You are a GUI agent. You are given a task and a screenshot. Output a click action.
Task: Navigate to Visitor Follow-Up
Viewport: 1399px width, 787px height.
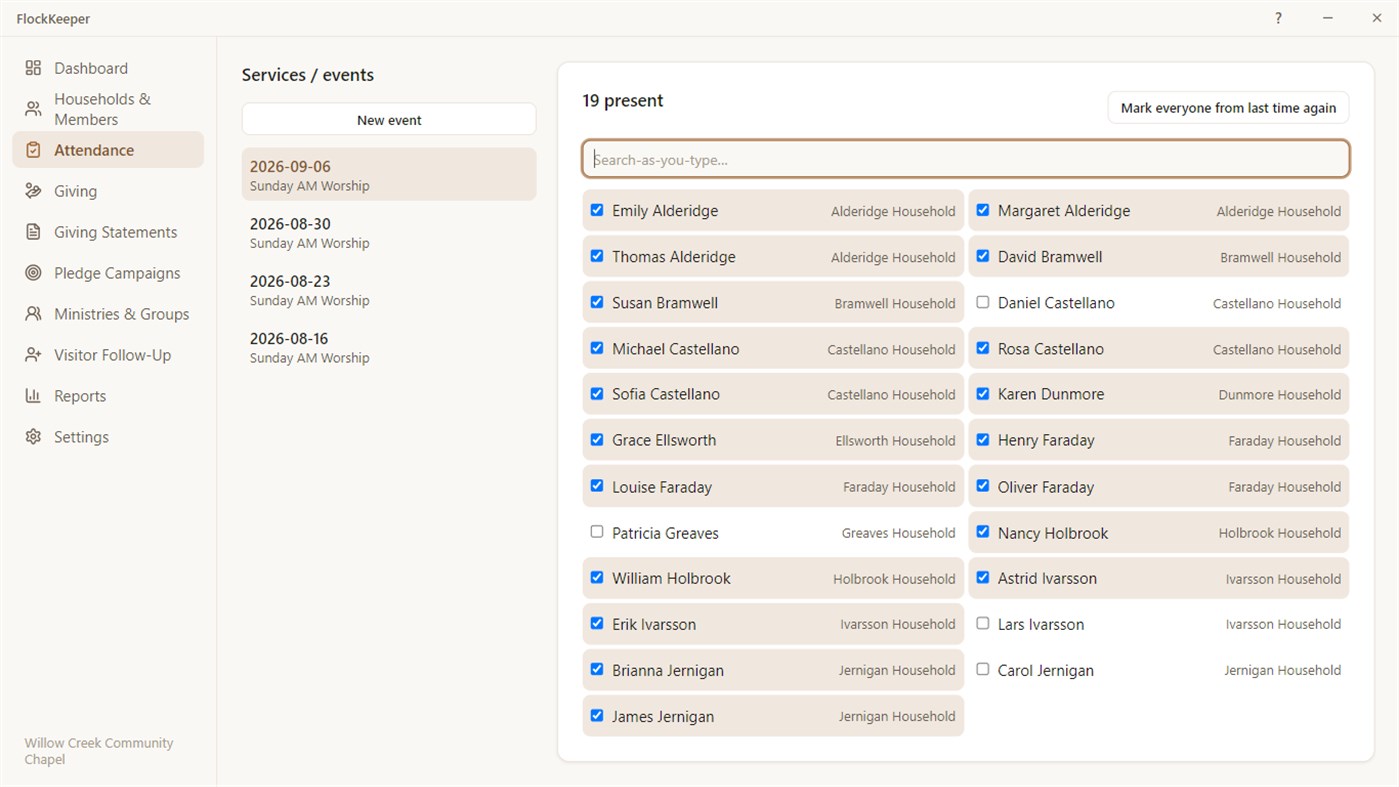[x=108, y=355]
